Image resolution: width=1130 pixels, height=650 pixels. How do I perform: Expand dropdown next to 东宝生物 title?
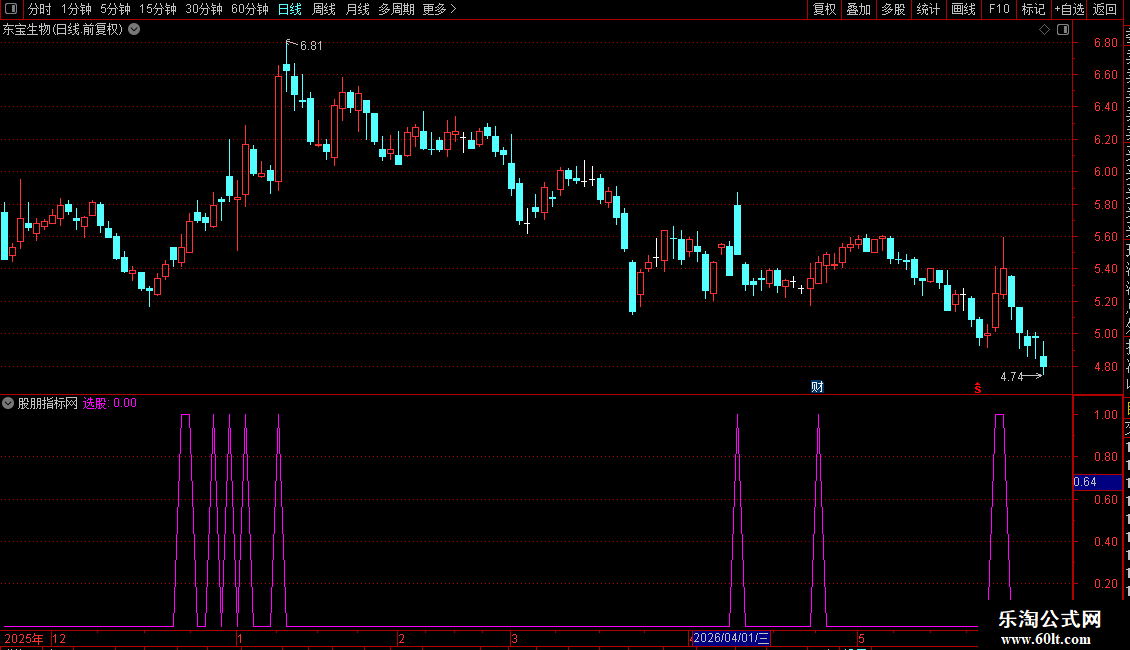coord(134,30)
